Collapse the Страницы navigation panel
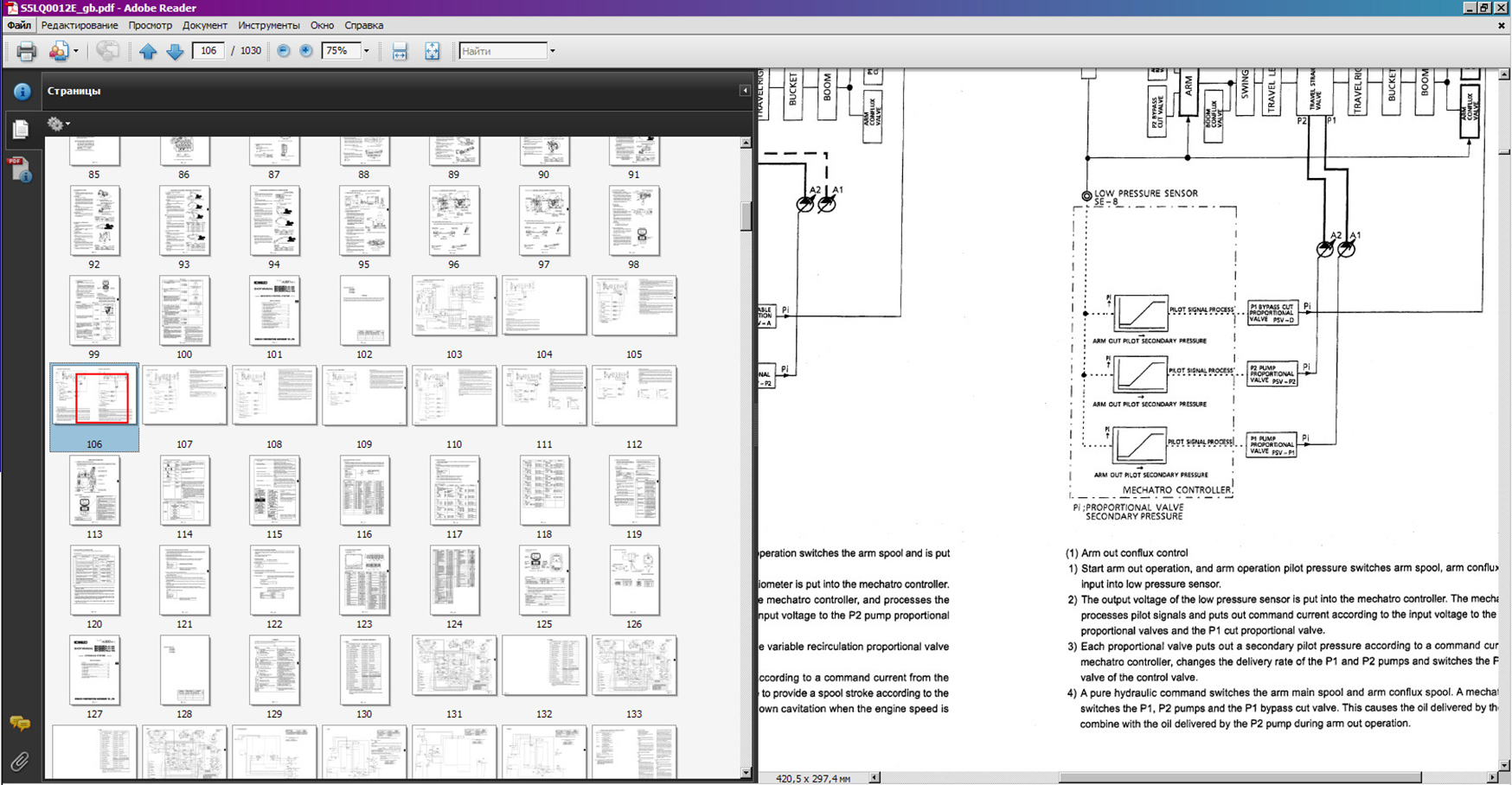 (x=744, y=90)
